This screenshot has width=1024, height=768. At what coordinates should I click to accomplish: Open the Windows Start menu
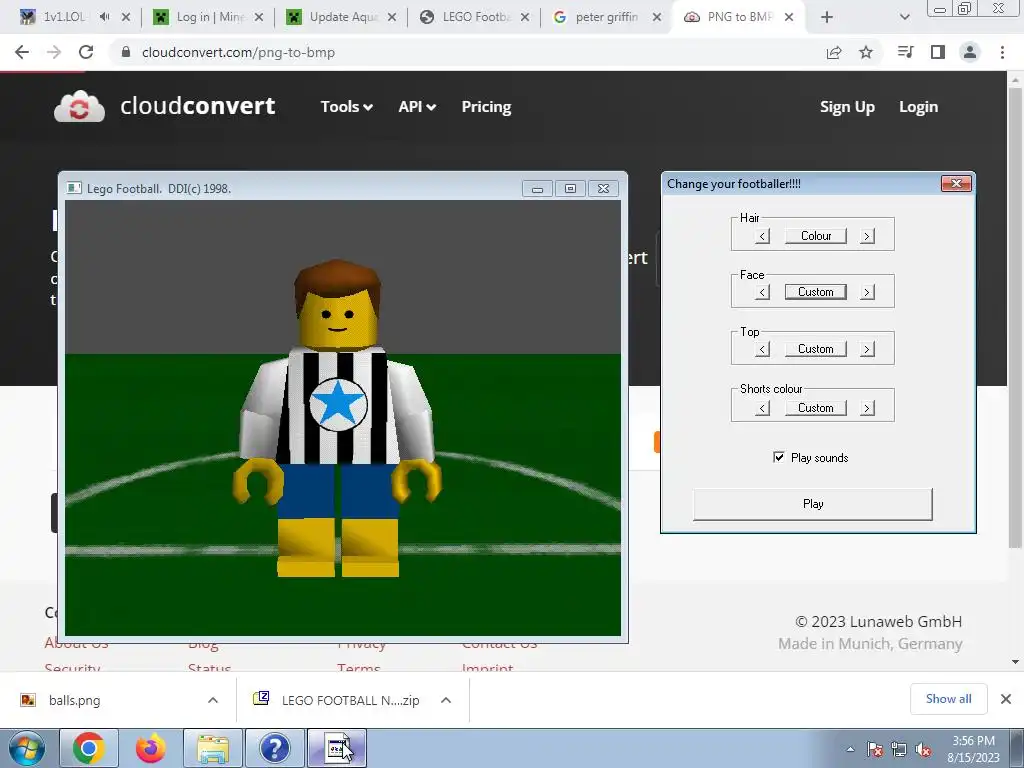[26, 748]
